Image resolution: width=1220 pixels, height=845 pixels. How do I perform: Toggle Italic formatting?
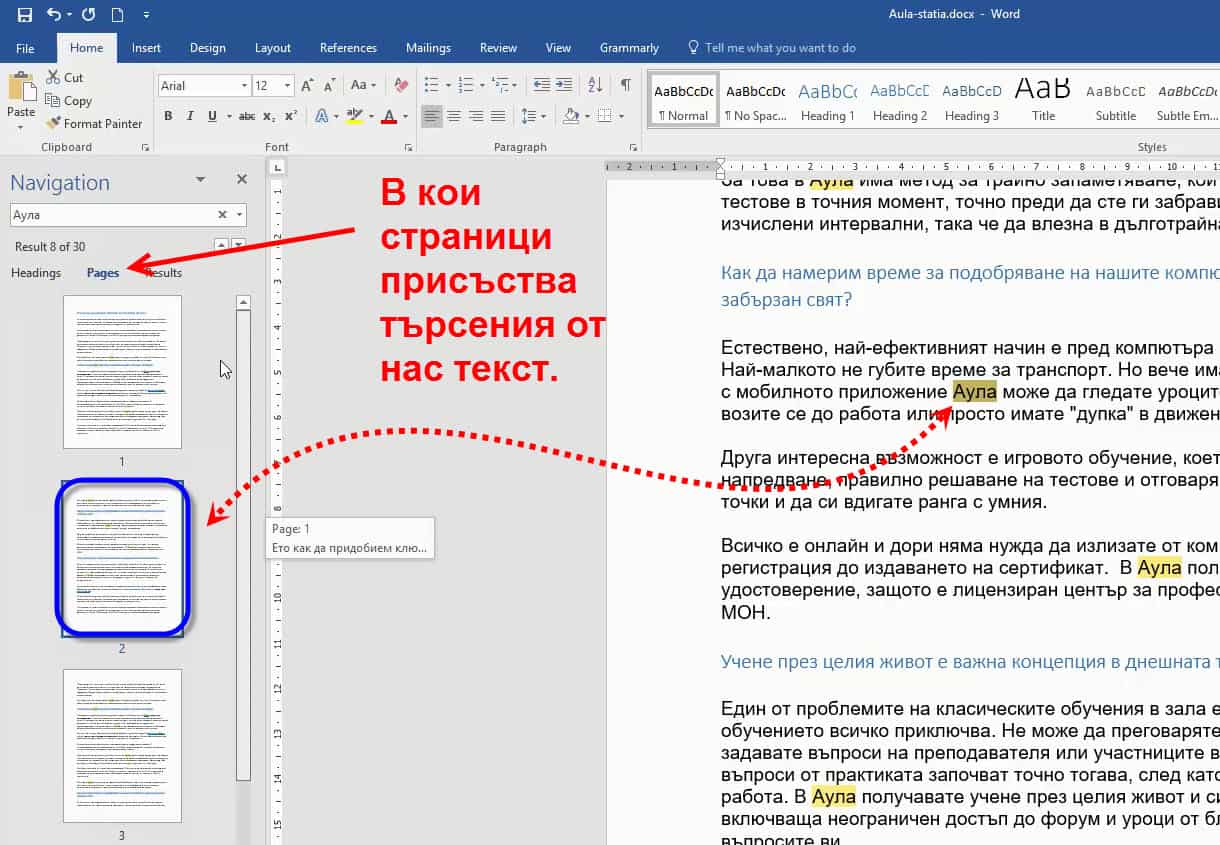190,117
